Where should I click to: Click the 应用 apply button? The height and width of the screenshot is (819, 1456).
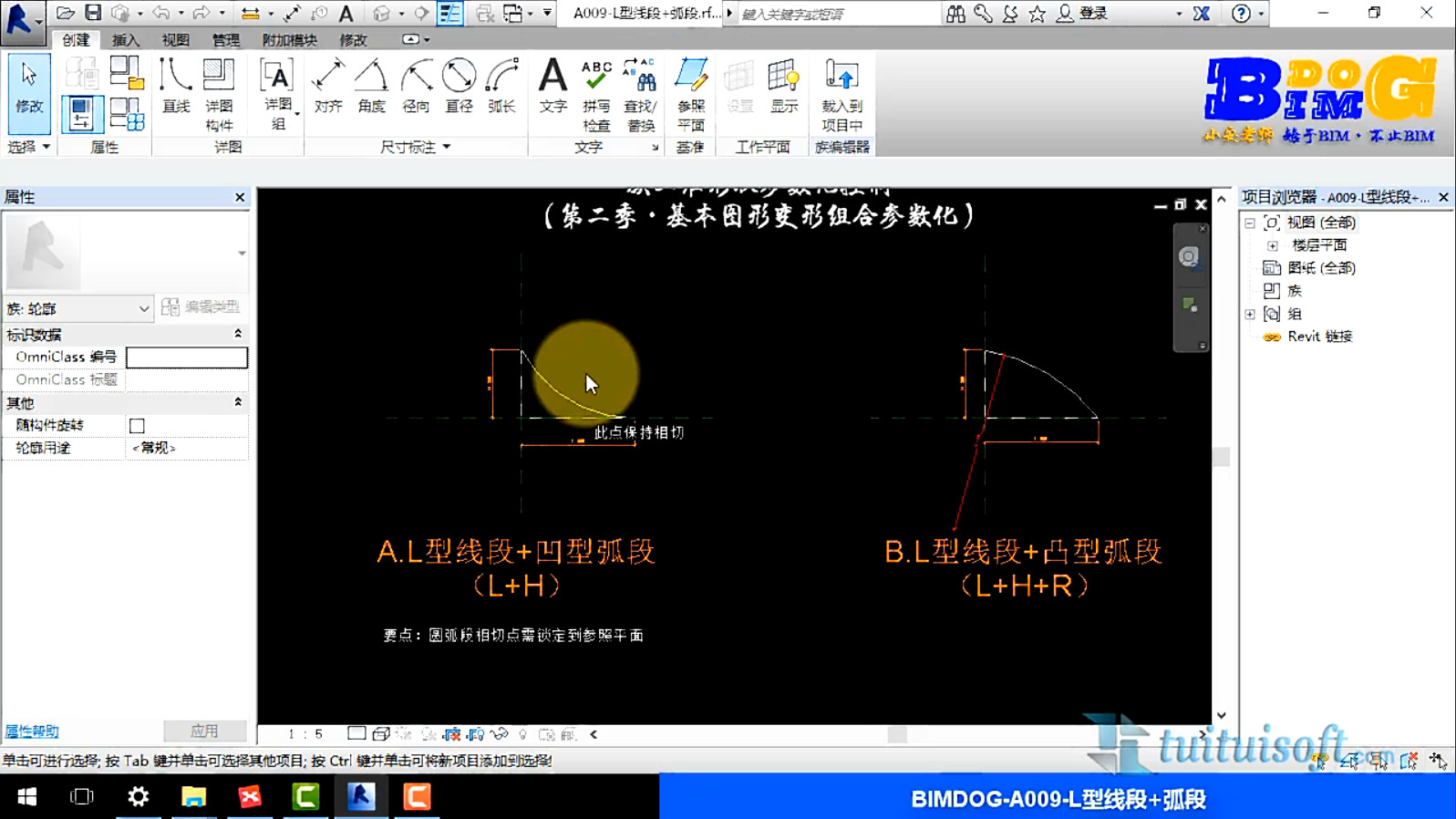tap(204, 731)
